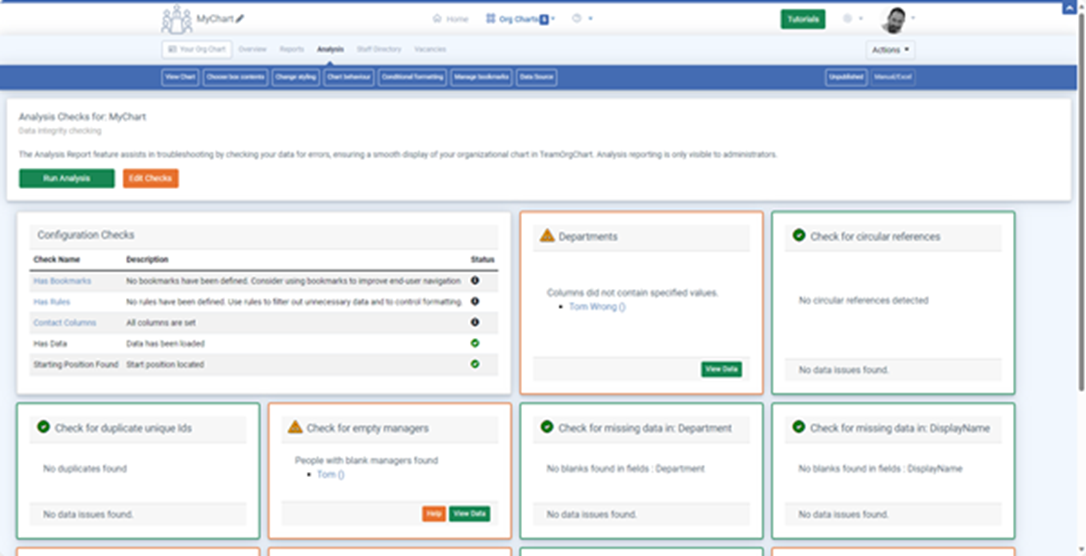Click green check icon on circular references card

[799, 236]
